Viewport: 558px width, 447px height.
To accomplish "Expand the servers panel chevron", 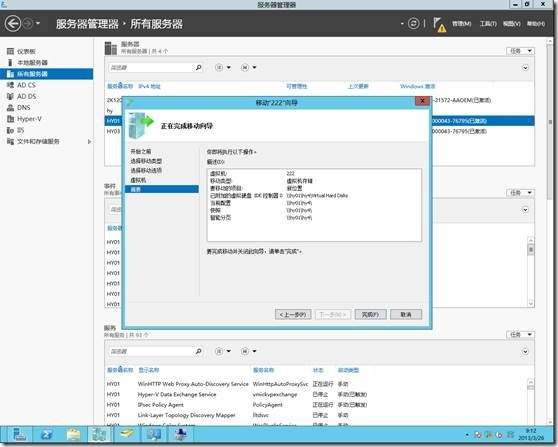I will 525,68.
